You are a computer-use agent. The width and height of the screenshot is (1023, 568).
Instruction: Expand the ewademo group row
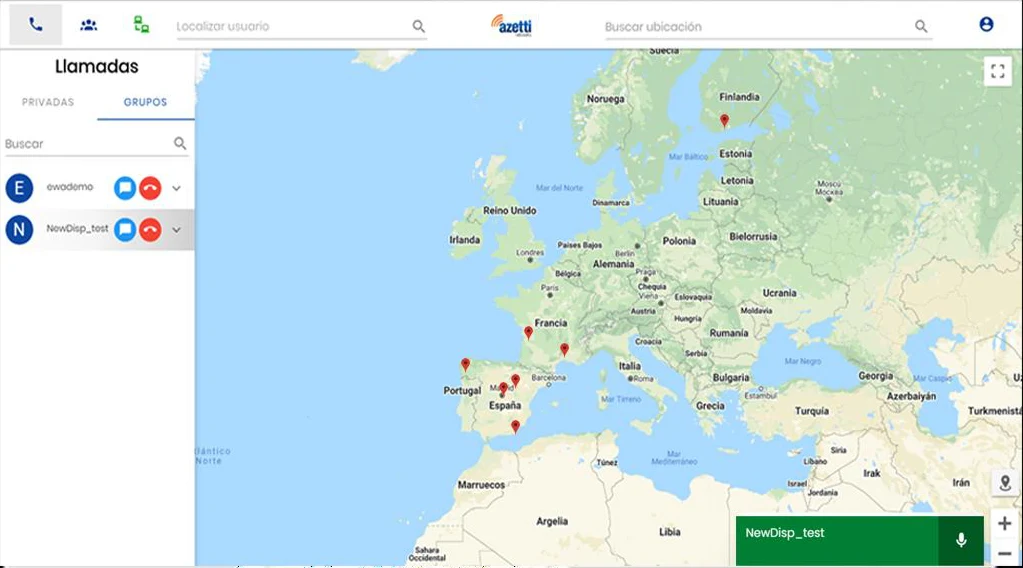point(176,188)
